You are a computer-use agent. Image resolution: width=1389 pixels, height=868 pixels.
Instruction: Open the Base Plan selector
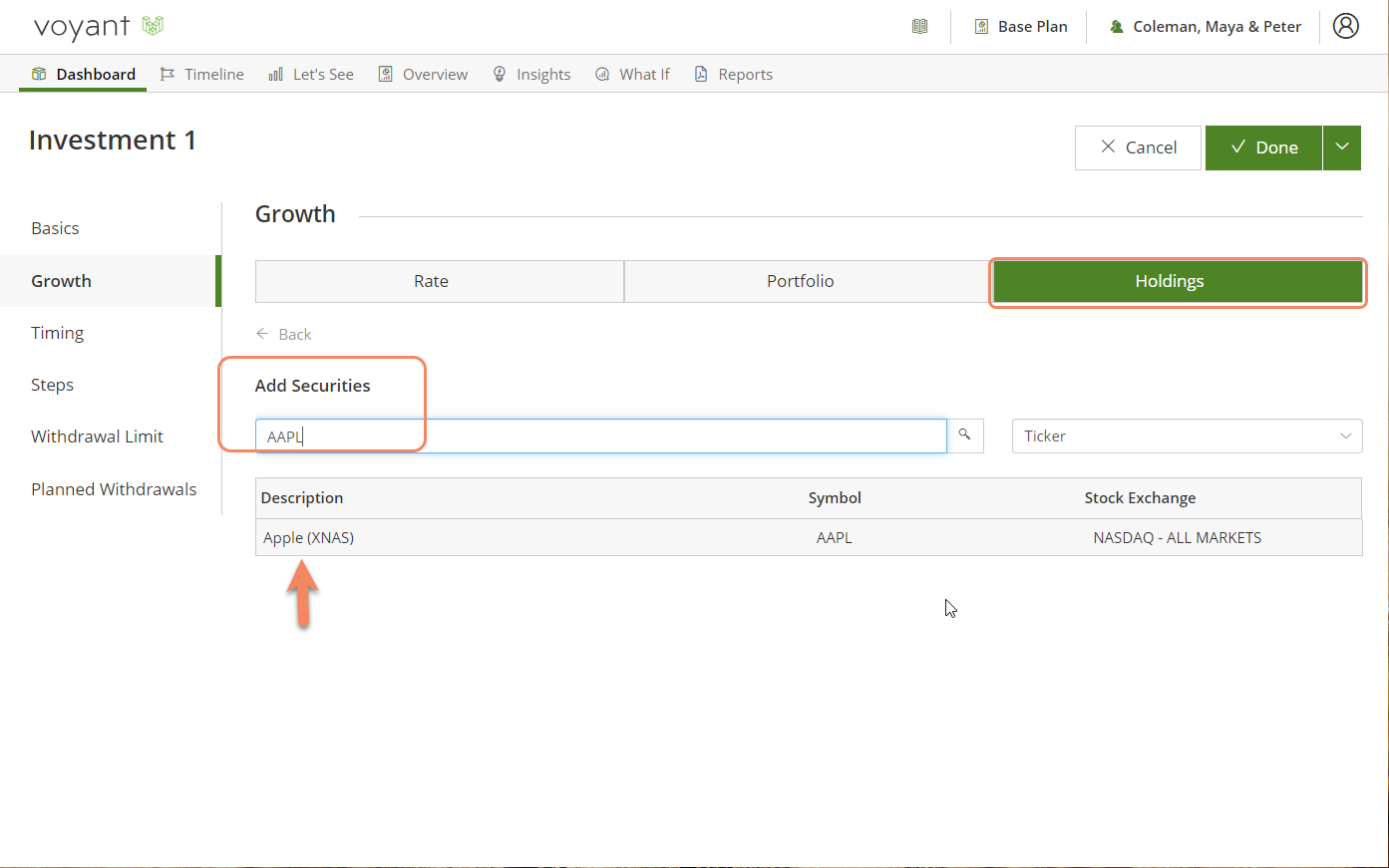(x=1020, y=27)
